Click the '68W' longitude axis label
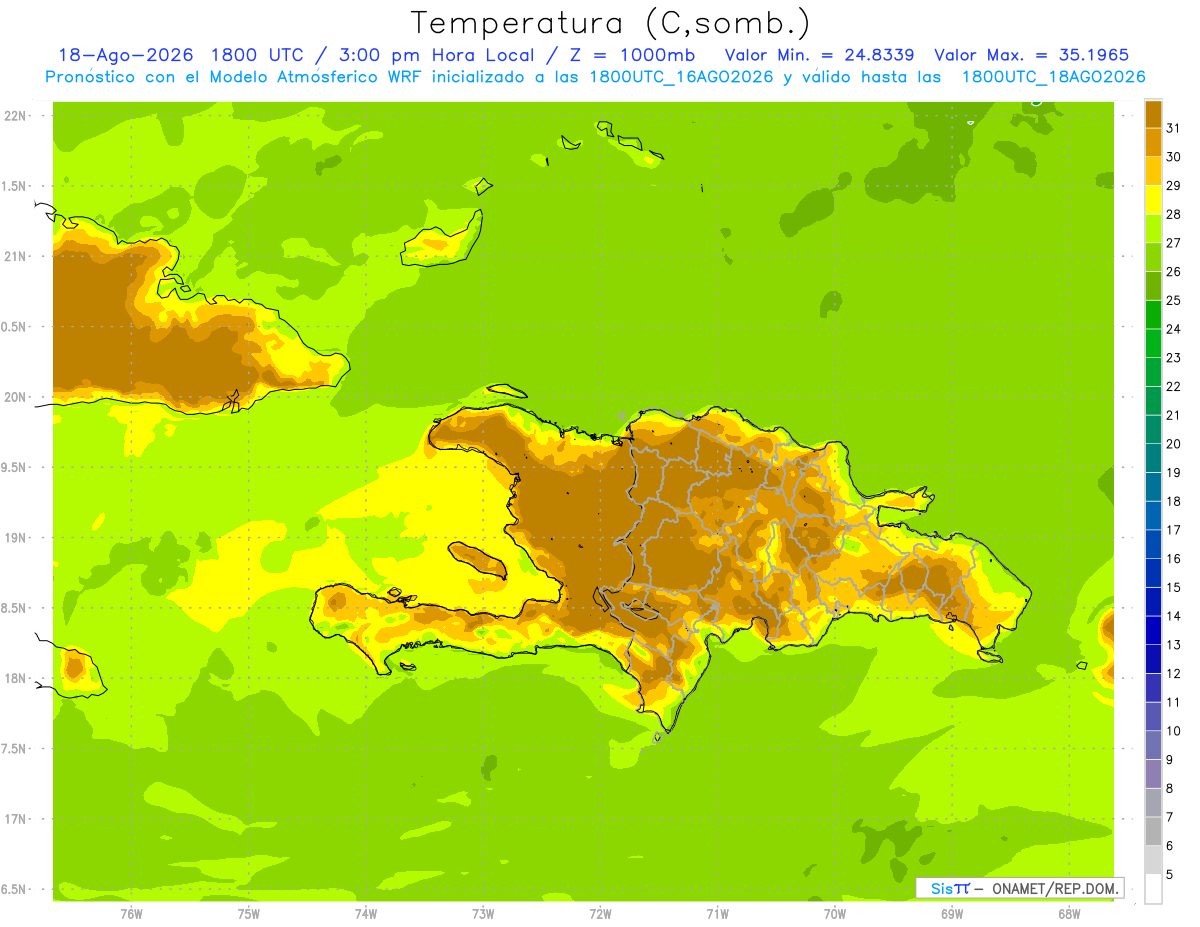 tap(1069, 914)
